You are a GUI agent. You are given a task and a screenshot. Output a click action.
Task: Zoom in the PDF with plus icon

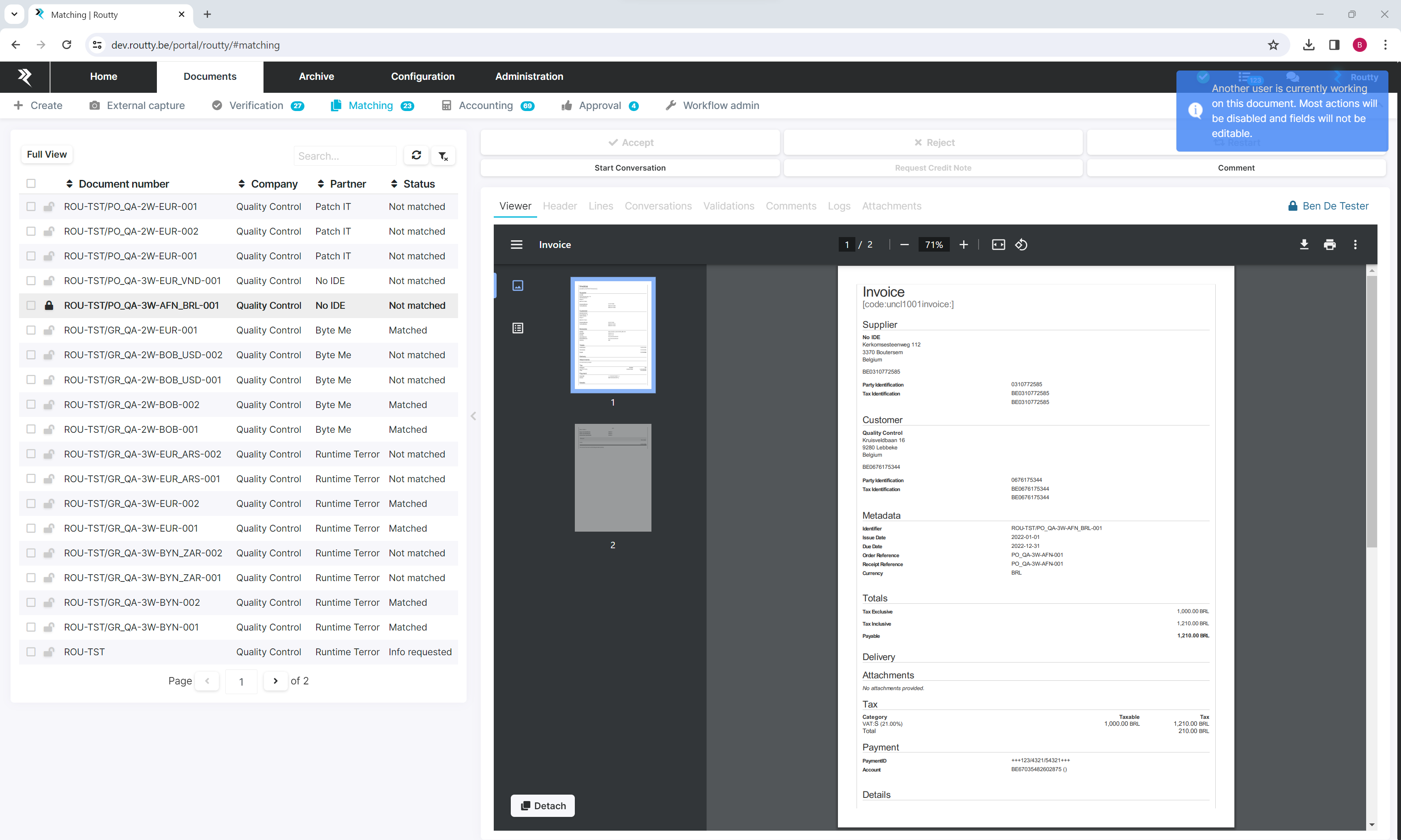point(963,244)
